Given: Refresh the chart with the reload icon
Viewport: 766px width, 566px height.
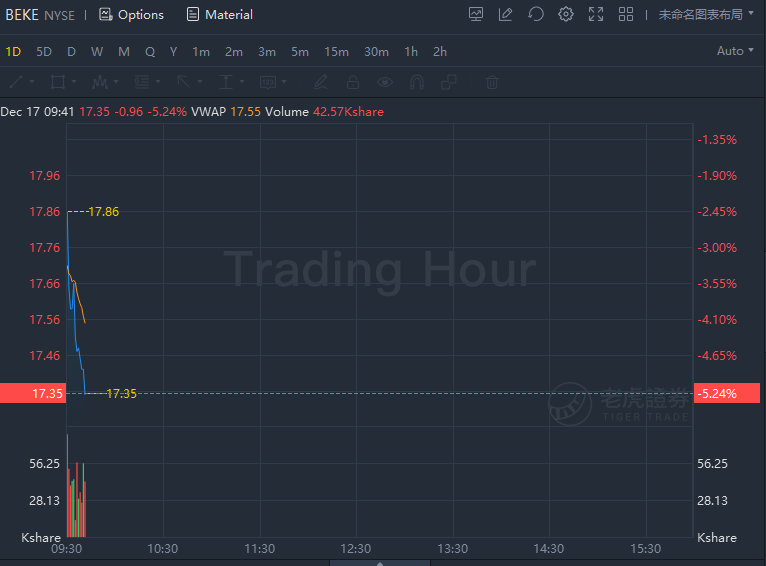Looking at the screenshot, I should (536, 14).
